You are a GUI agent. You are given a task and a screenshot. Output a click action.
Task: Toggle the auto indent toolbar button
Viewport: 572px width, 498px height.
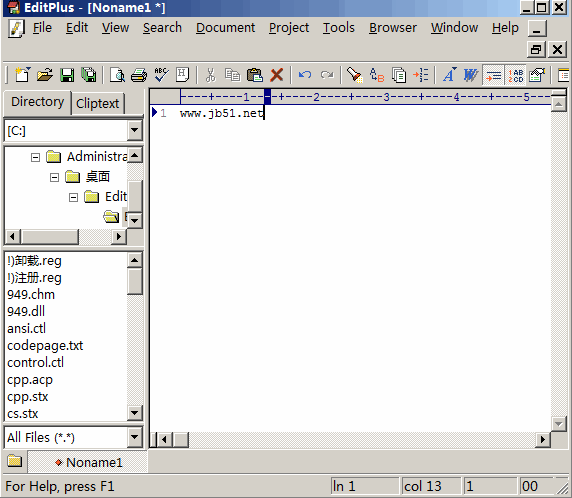pyautogui.click(x=494, y=76)
